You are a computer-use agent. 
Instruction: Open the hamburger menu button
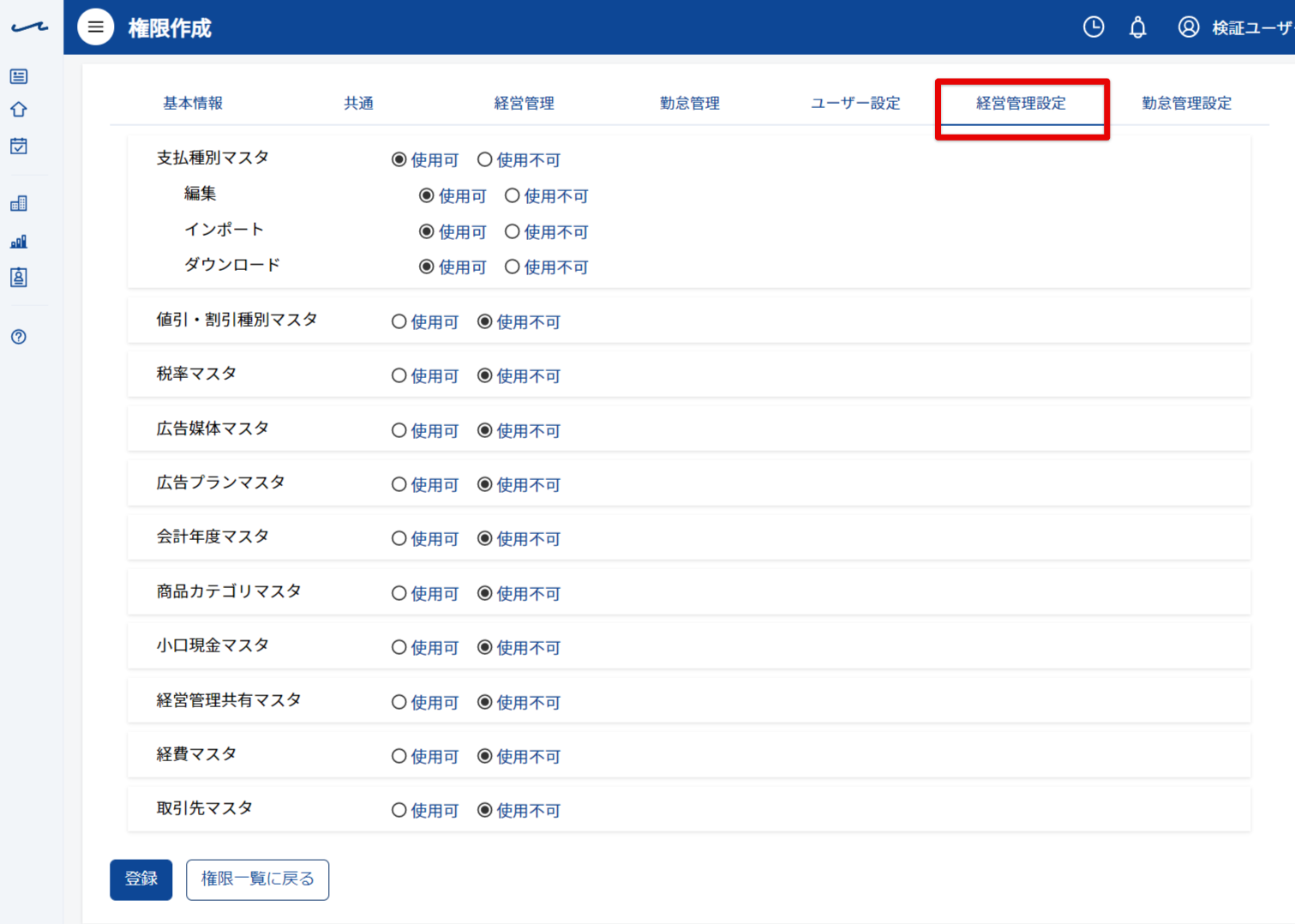coord(96,27)
